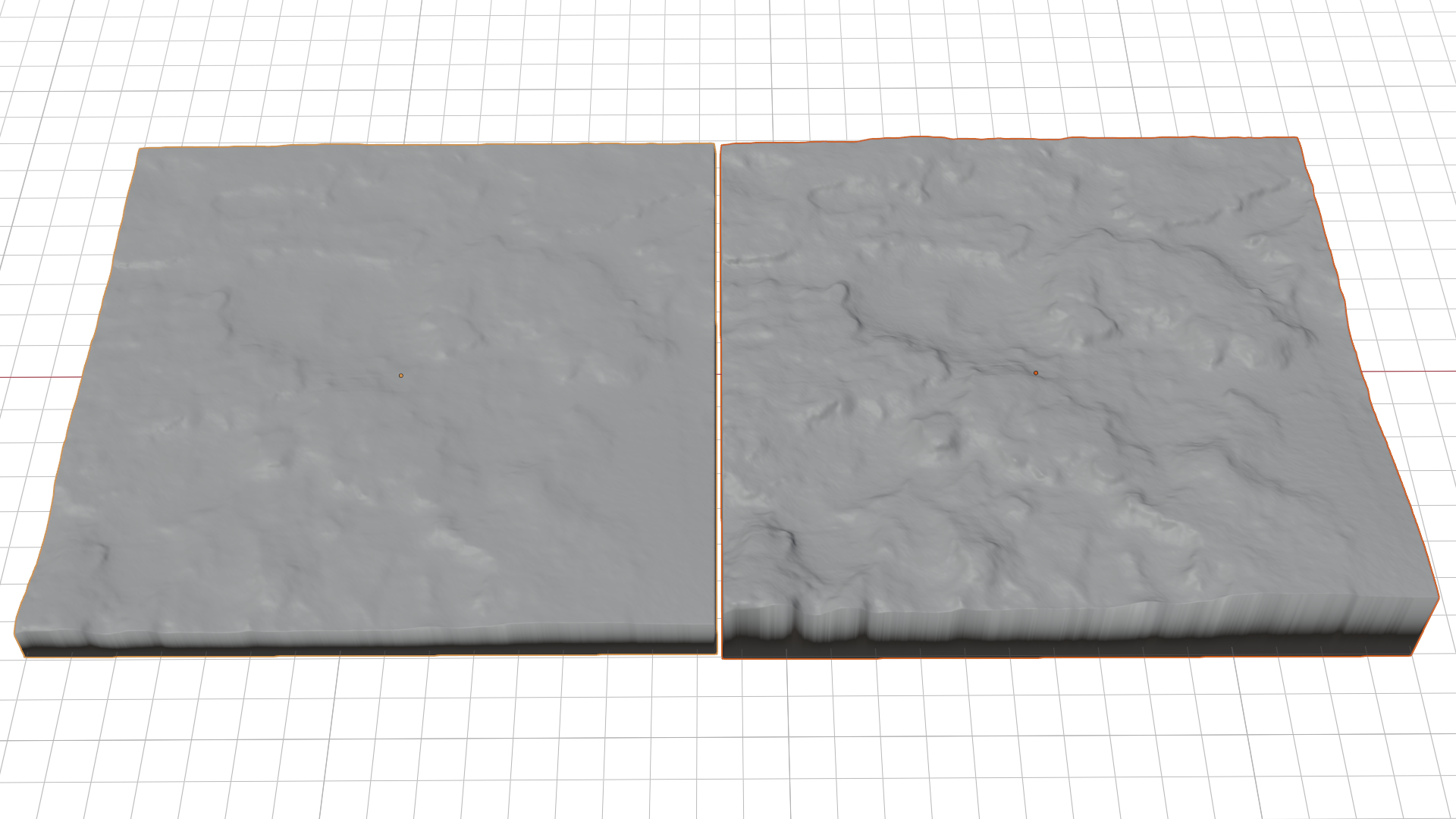Click the top-right corner of right mesh
Image resolution: width=1456 pixels, height=819 pixels.
point(1297,139)
